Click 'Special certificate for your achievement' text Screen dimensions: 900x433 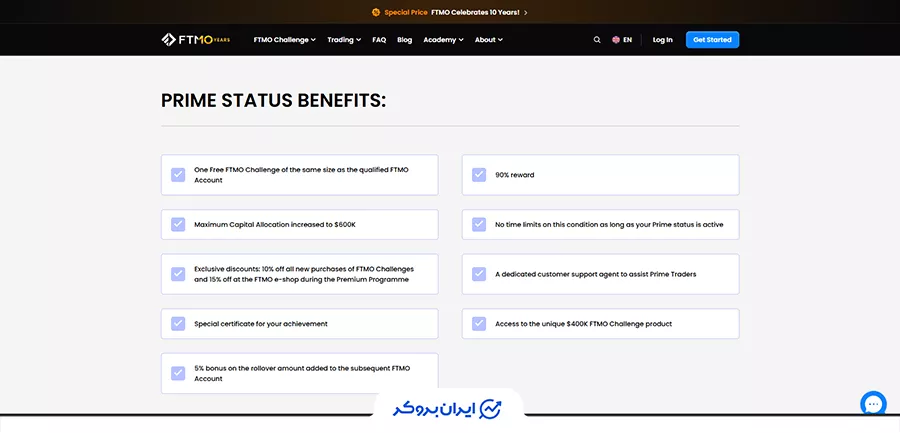pyautogui.click(x=261, y=324)
